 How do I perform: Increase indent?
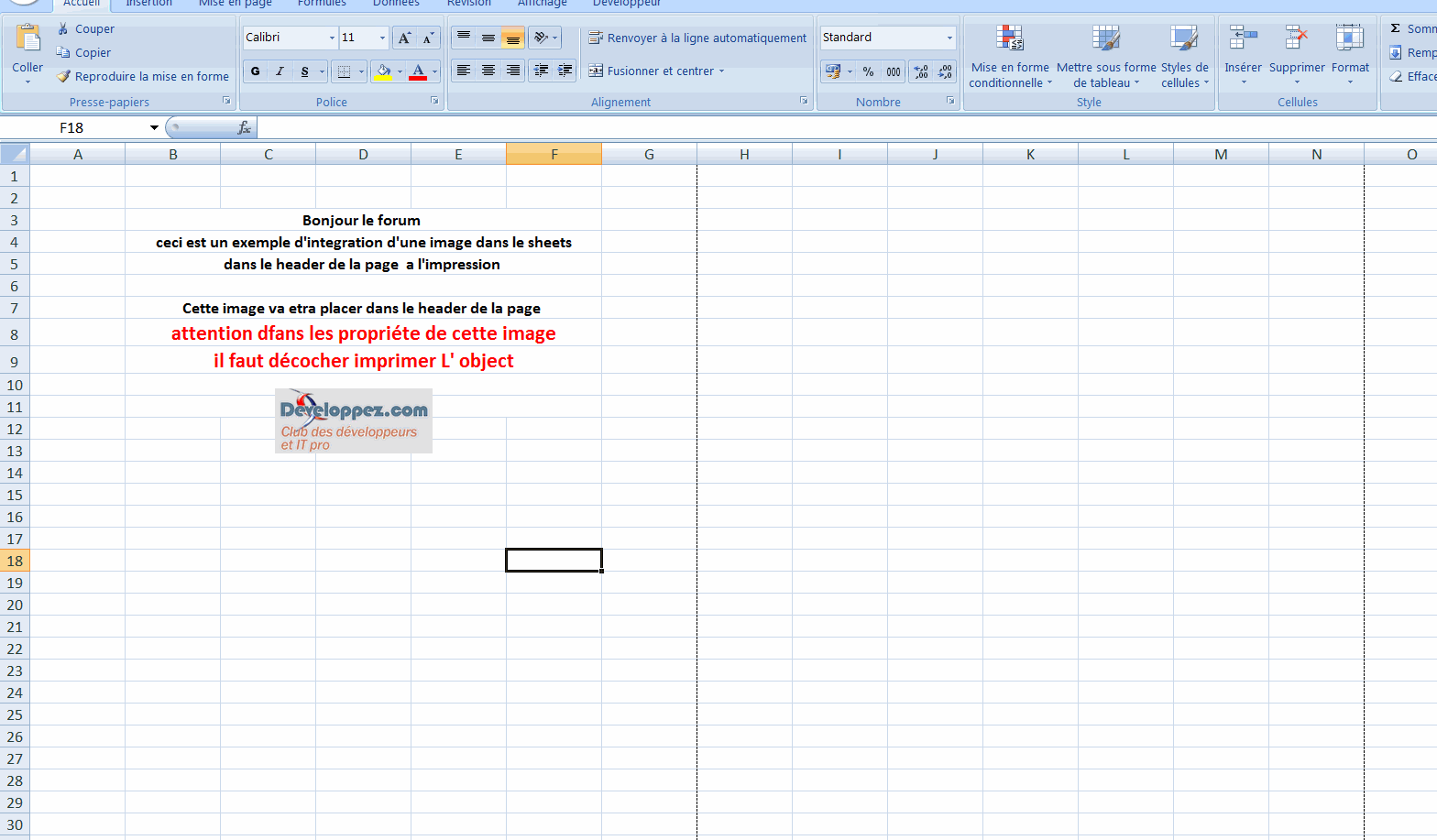click(565, 71)
